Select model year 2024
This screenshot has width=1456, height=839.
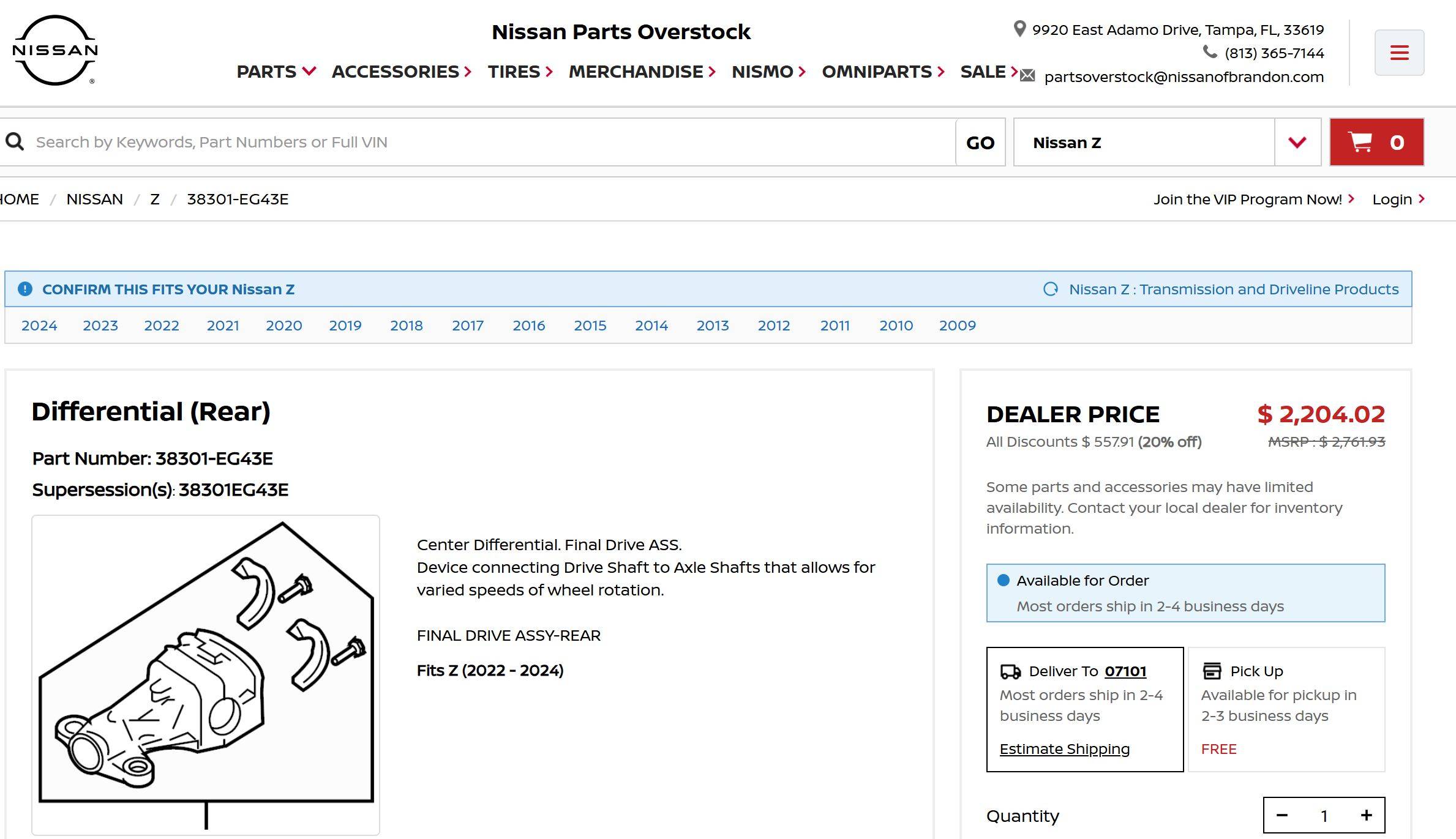click(x=39, y=325)
